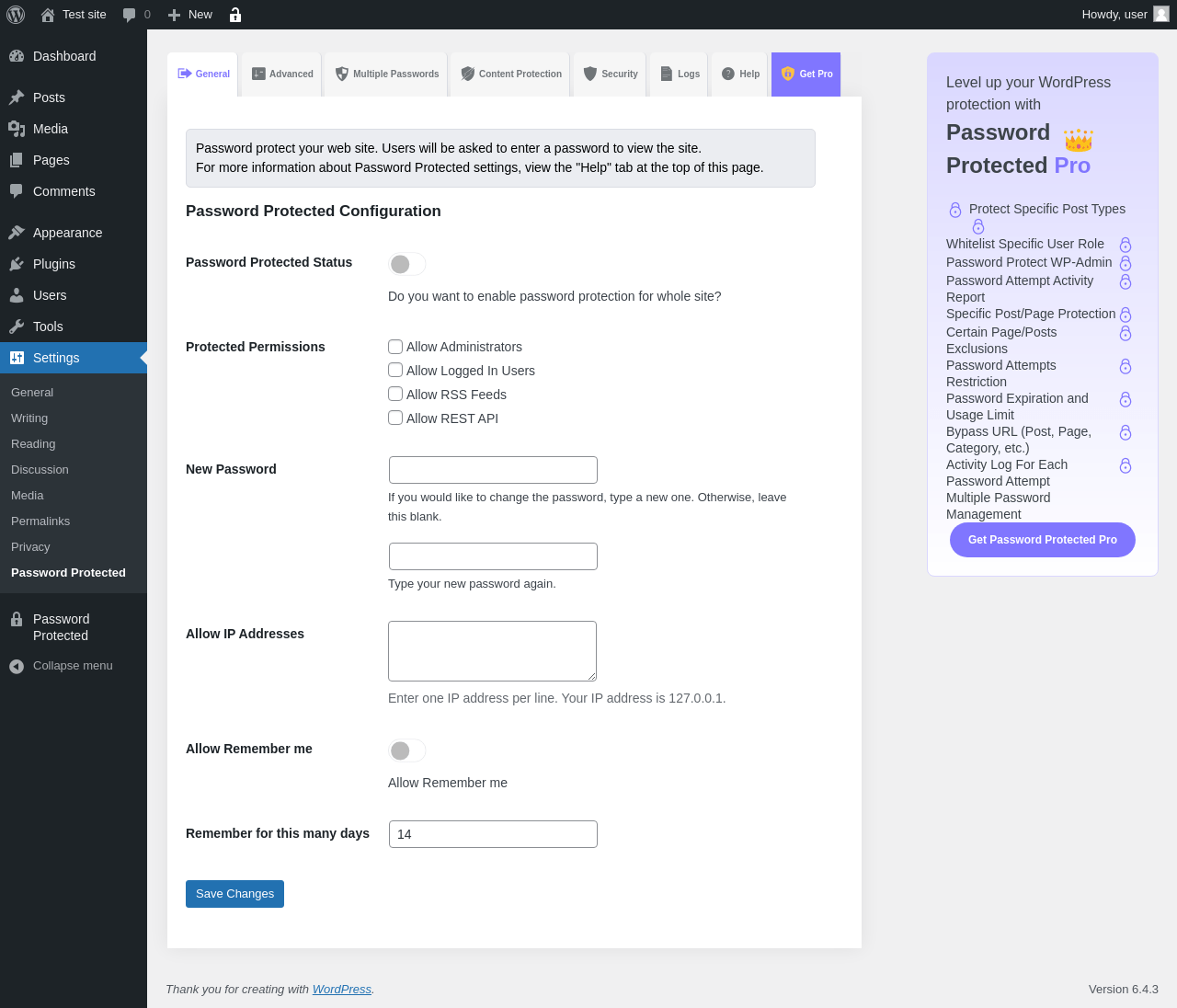The image size is (1177, 1008).
Task: Click the padlock icon in admin bar
Action: coord(235,15)
